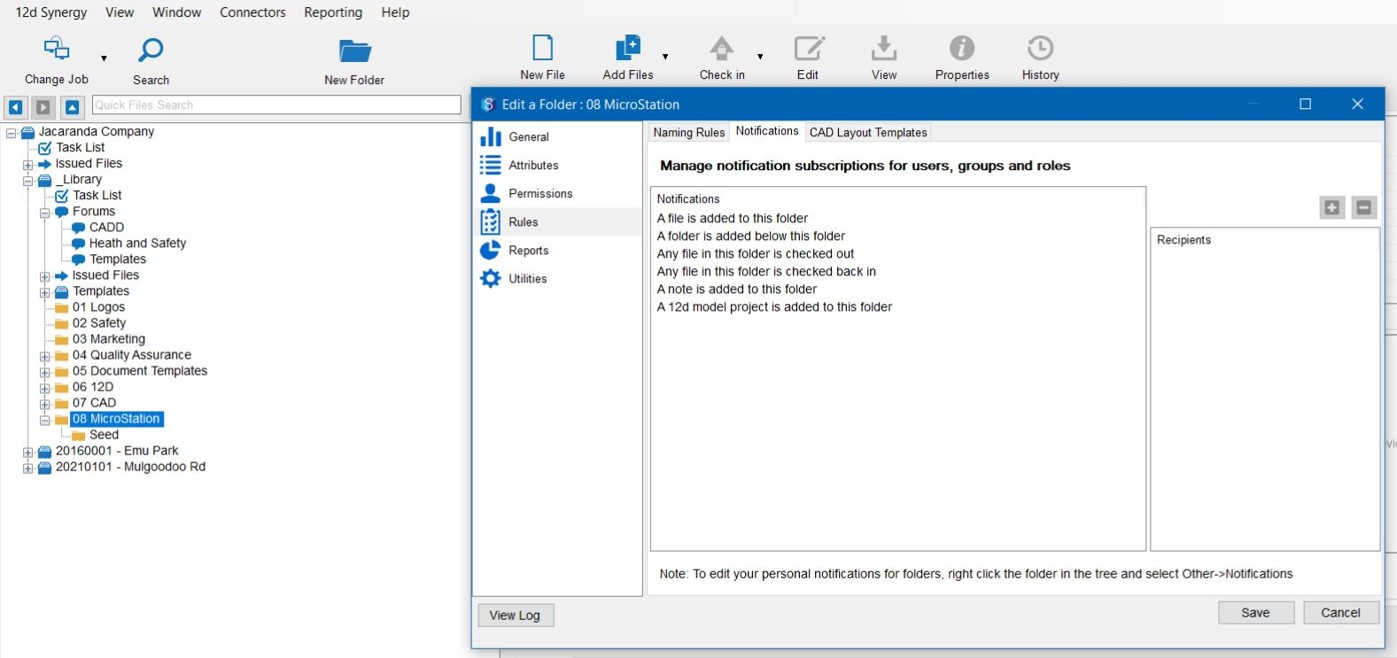Expand the 20160001 - Emu Park job
This screenshot has width=1397, height=658.
28,452
